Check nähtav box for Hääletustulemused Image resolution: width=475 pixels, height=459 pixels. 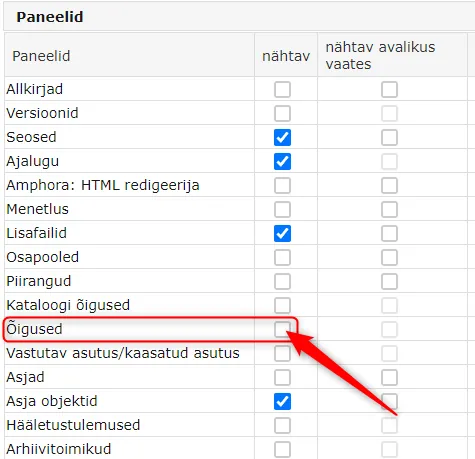tap(282, 425)
